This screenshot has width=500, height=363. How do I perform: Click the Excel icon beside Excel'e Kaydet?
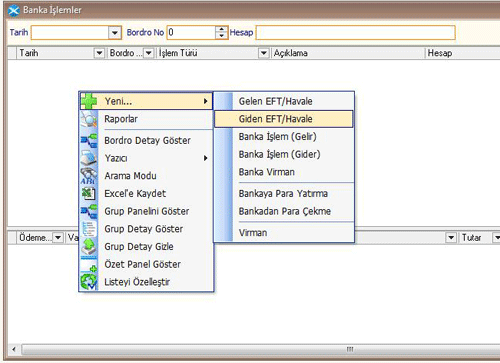(89, 193)
